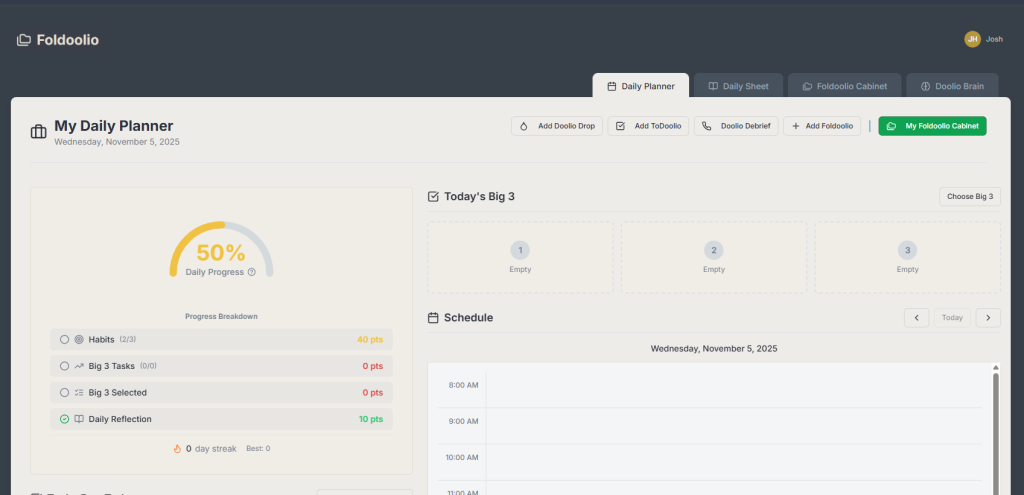Toggle the Big 3 Tasks completion circle
Viewport: 1024px width, 495px height.
64,366
